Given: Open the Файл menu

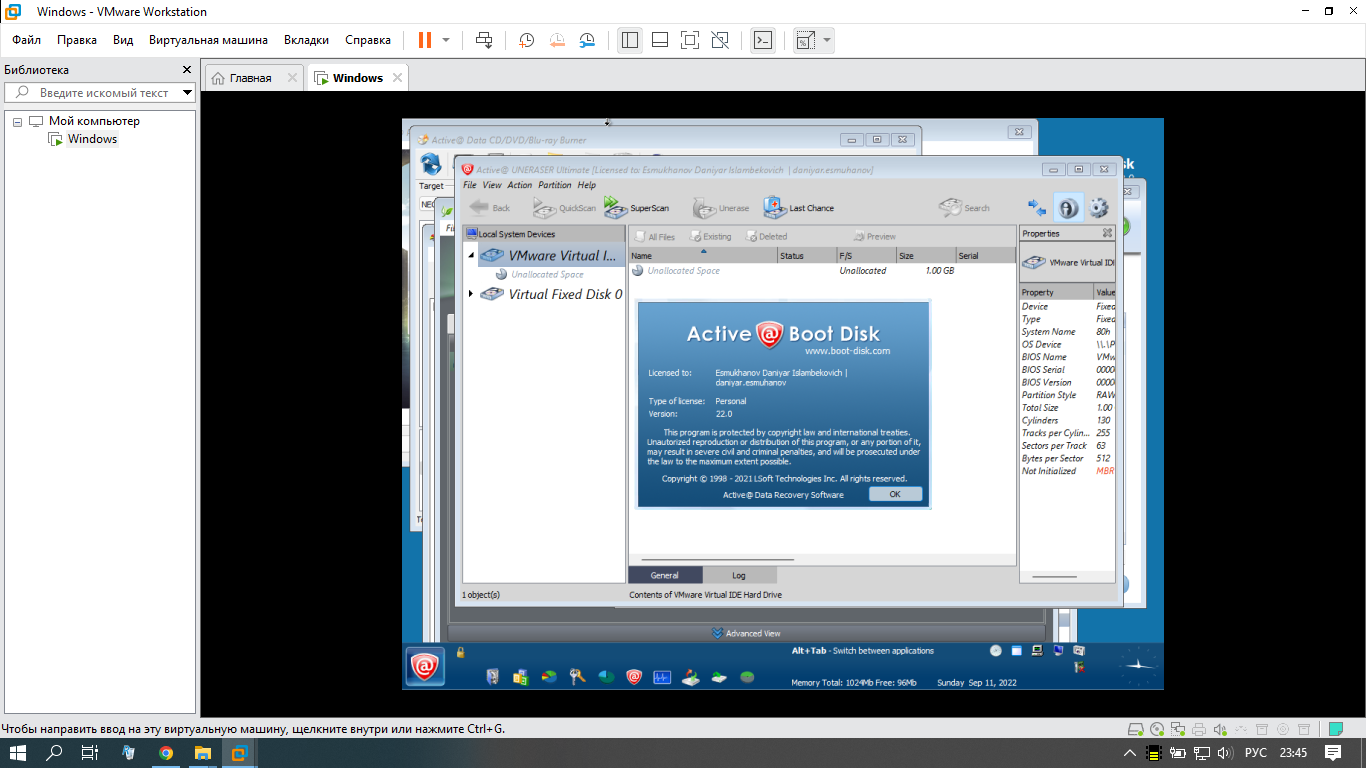Looking at the screenshot, I should (x=26, y=40).
